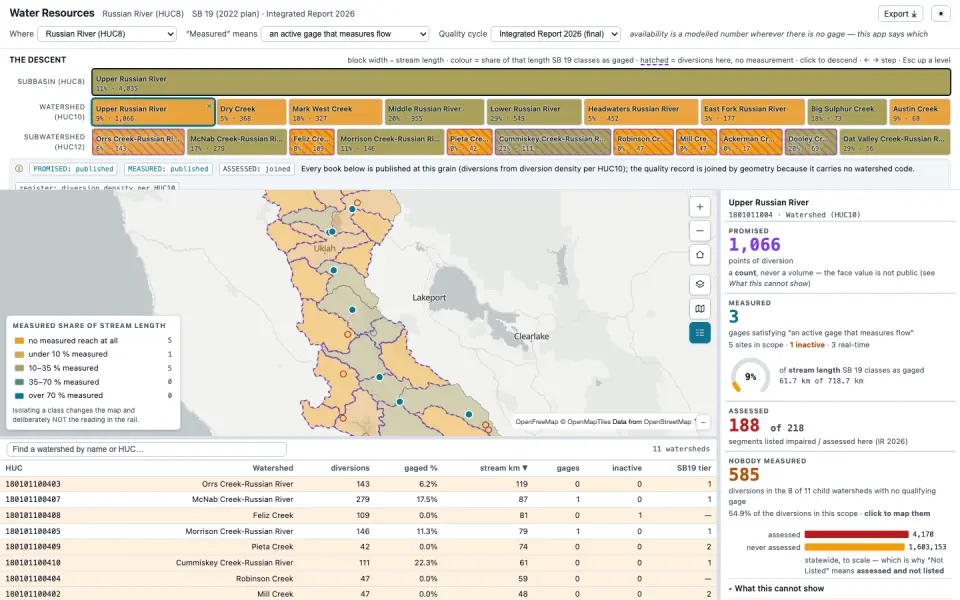Descend into Dry Creek watershed block
The image size is (960, 600).
point(251,113)
